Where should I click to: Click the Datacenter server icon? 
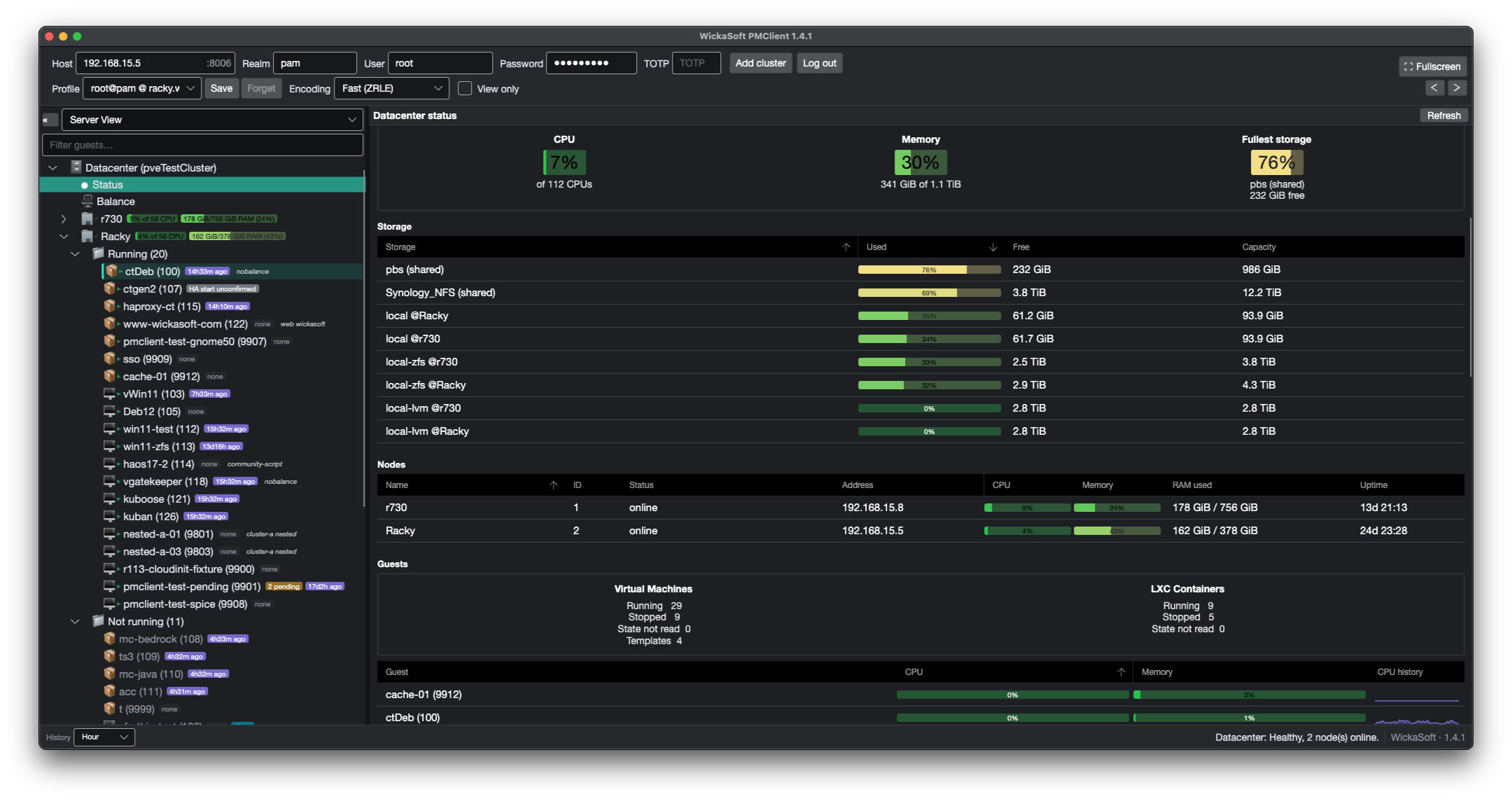coord(76,167)
